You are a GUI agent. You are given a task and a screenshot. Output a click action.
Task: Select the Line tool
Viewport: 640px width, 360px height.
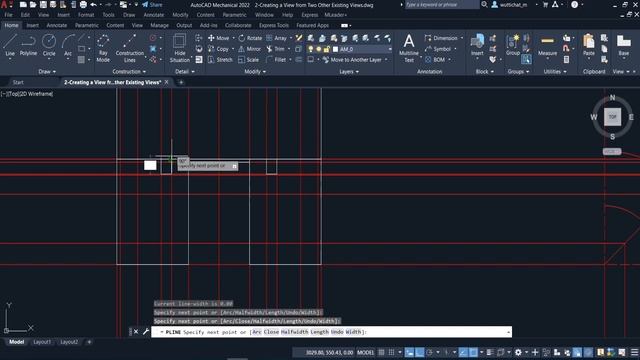[x=10, y=45]
